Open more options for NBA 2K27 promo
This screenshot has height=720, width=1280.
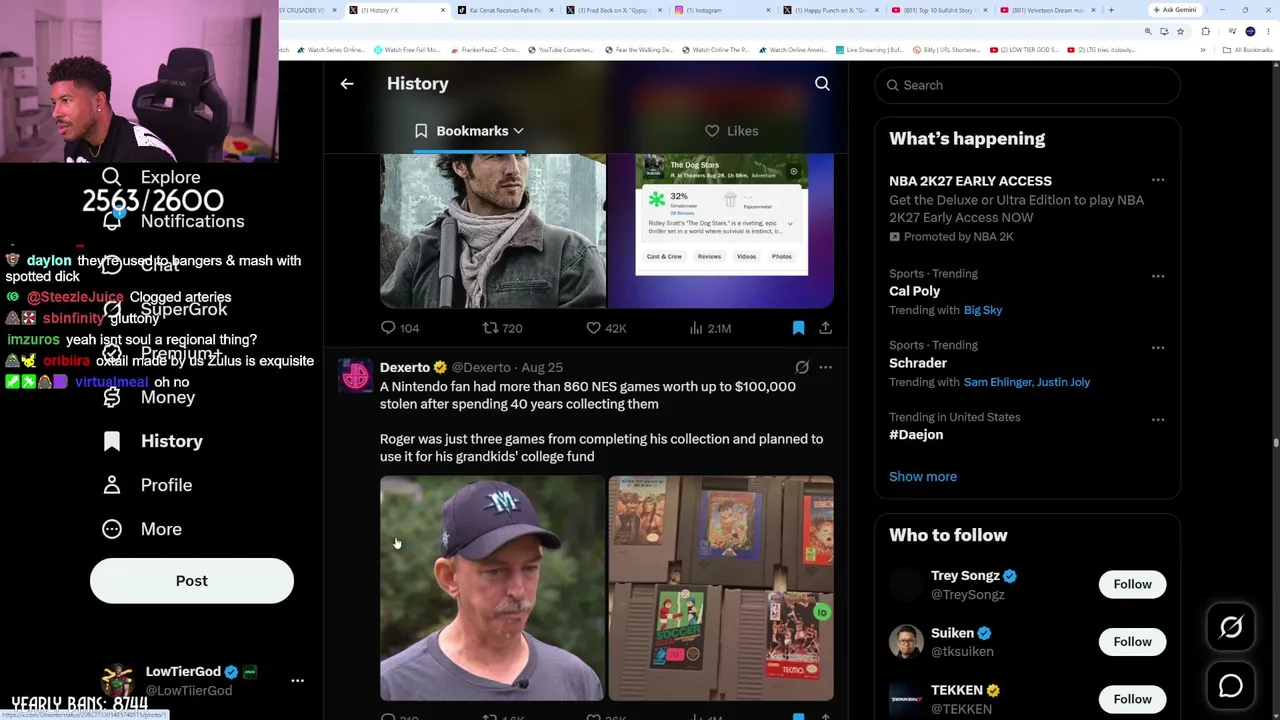coord(1158,180)
